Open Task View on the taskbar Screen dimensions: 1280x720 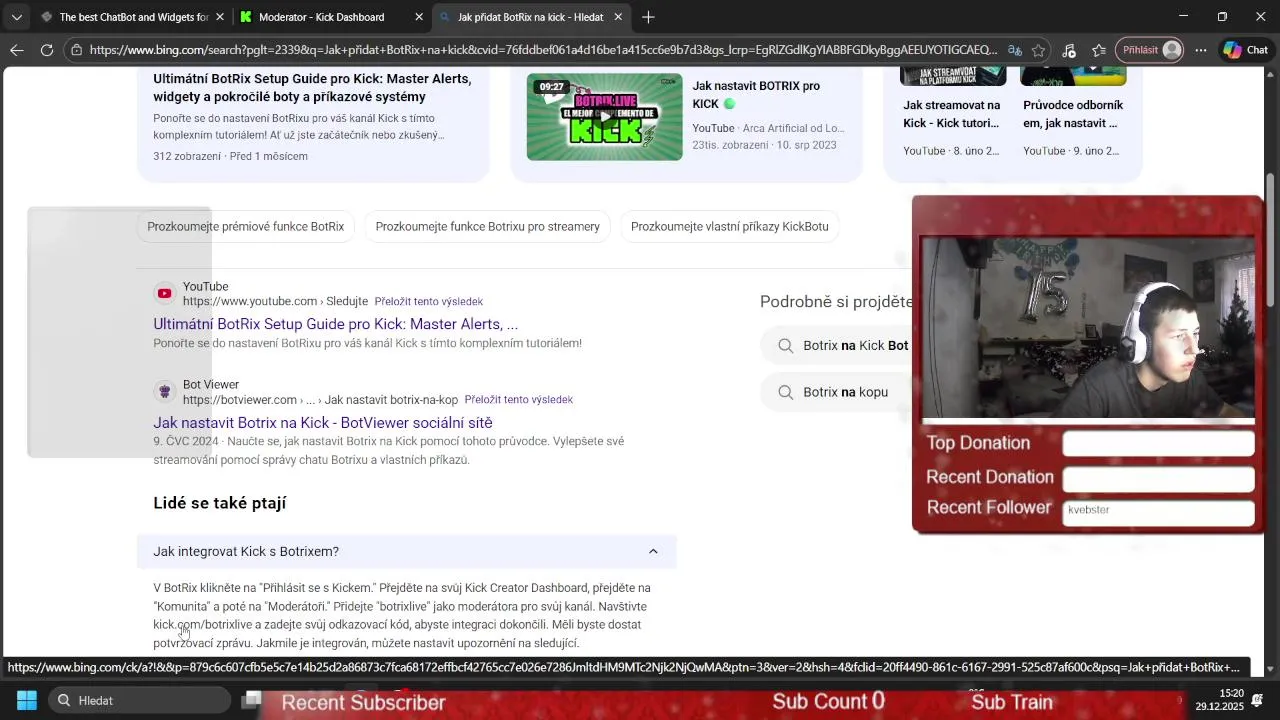252,700
